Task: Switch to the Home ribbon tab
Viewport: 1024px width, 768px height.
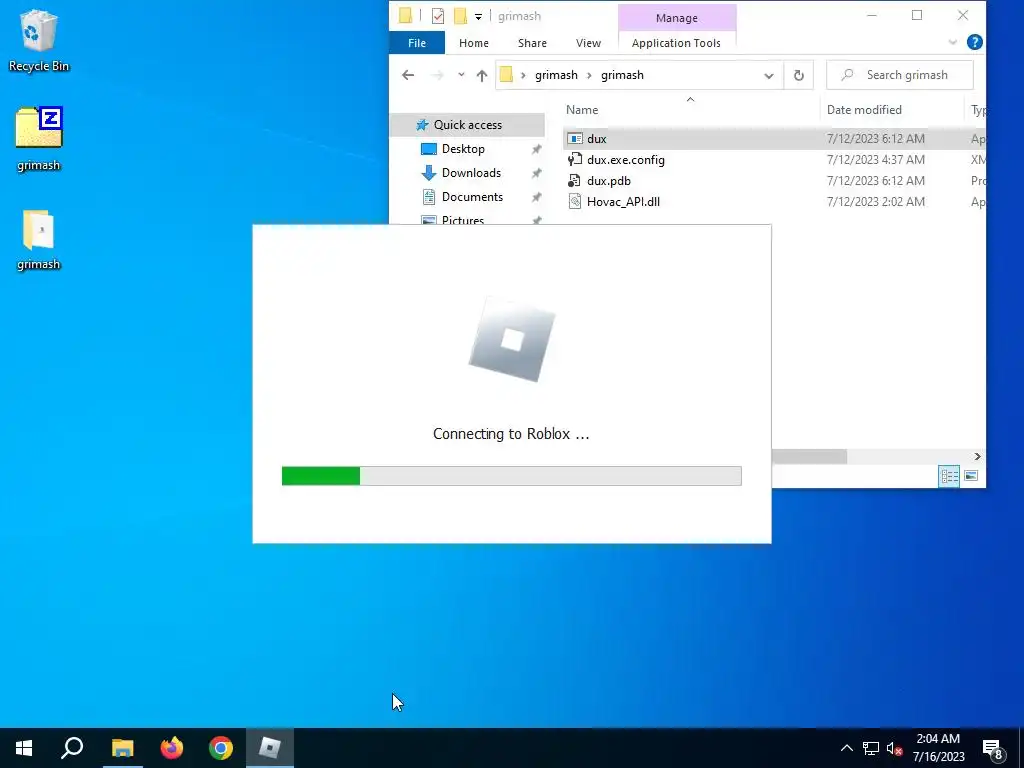Action: 473,43
